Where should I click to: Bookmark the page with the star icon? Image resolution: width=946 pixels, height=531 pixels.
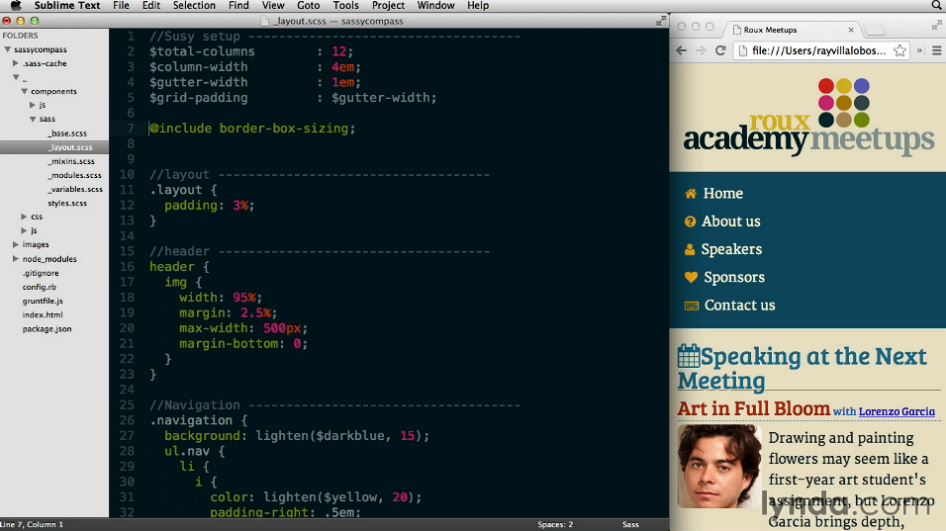tap(900, 51)
